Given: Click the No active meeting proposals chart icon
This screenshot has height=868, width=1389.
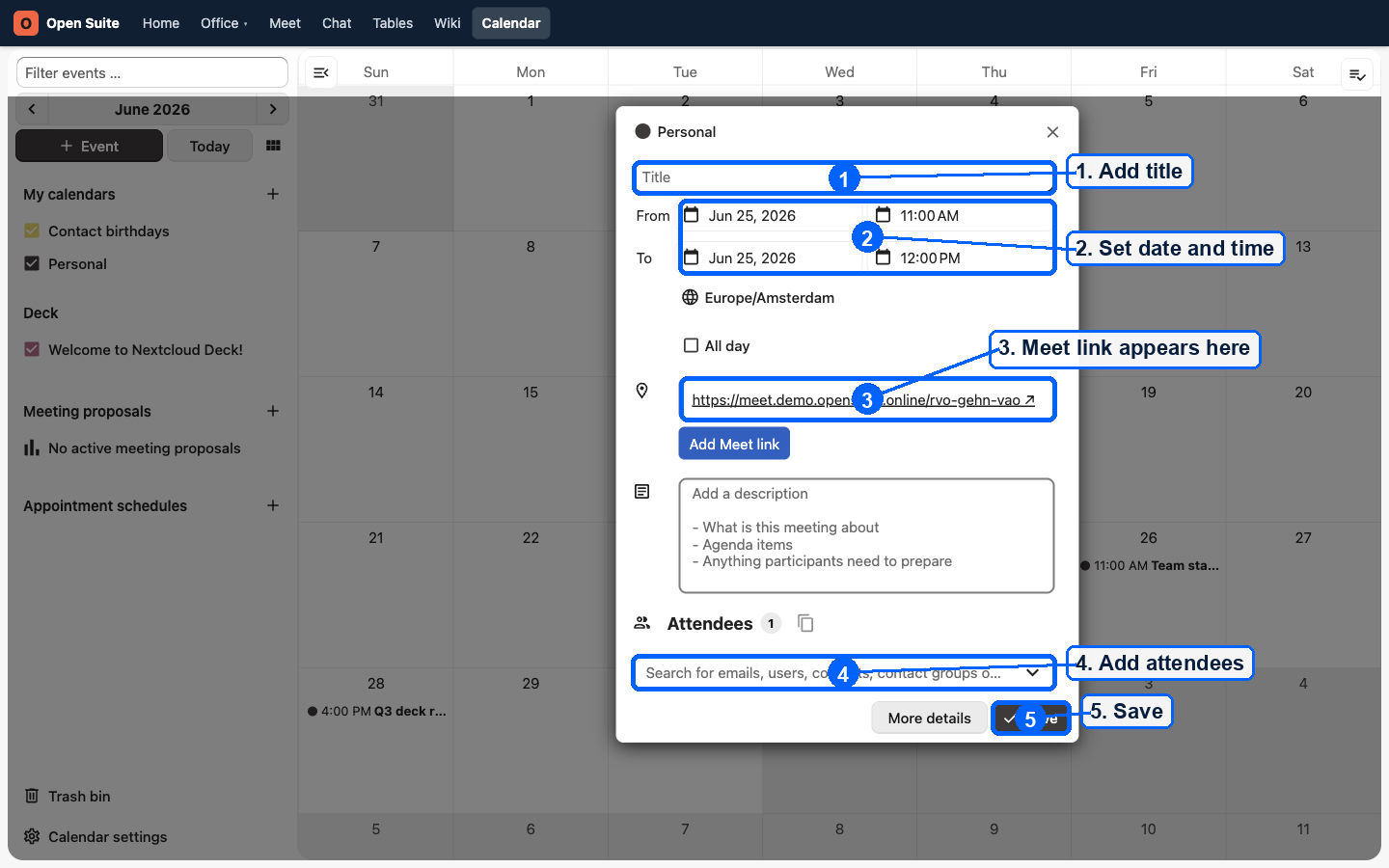Looking at the screenshot, I should coord(32,448).
